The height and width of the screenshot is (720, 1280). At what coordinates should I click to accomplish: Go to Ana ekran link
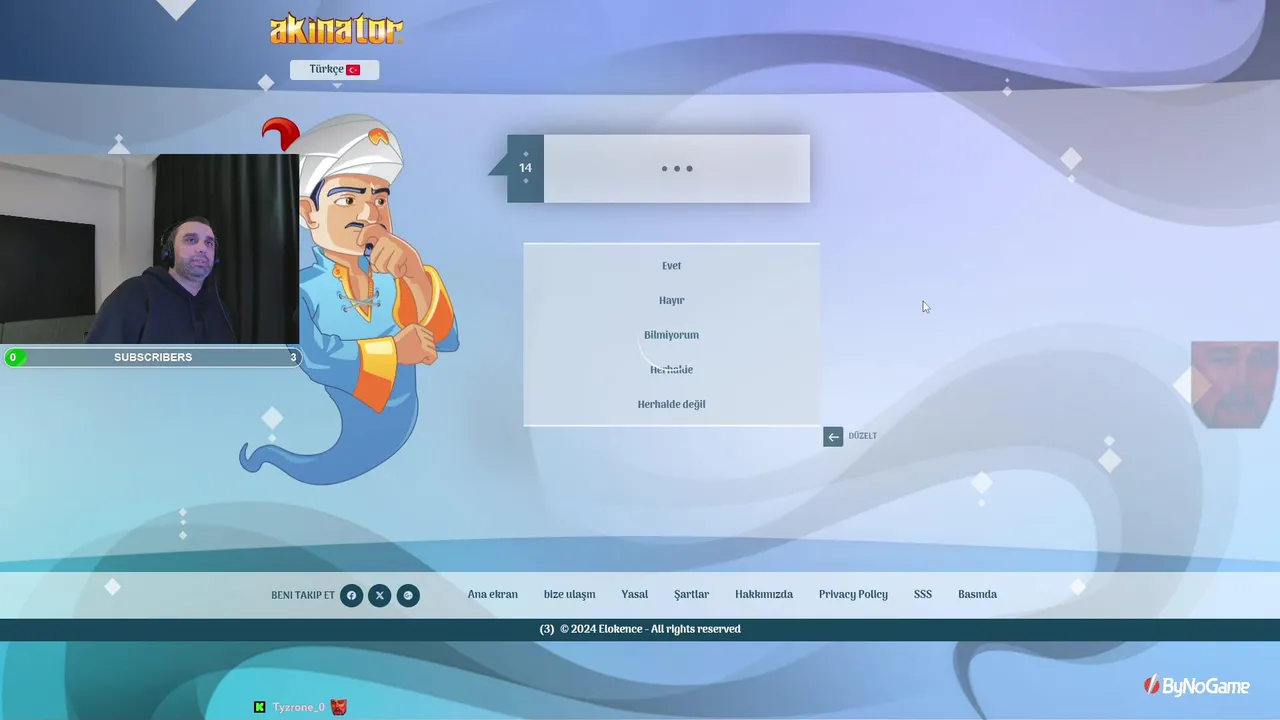pos(492,594)
